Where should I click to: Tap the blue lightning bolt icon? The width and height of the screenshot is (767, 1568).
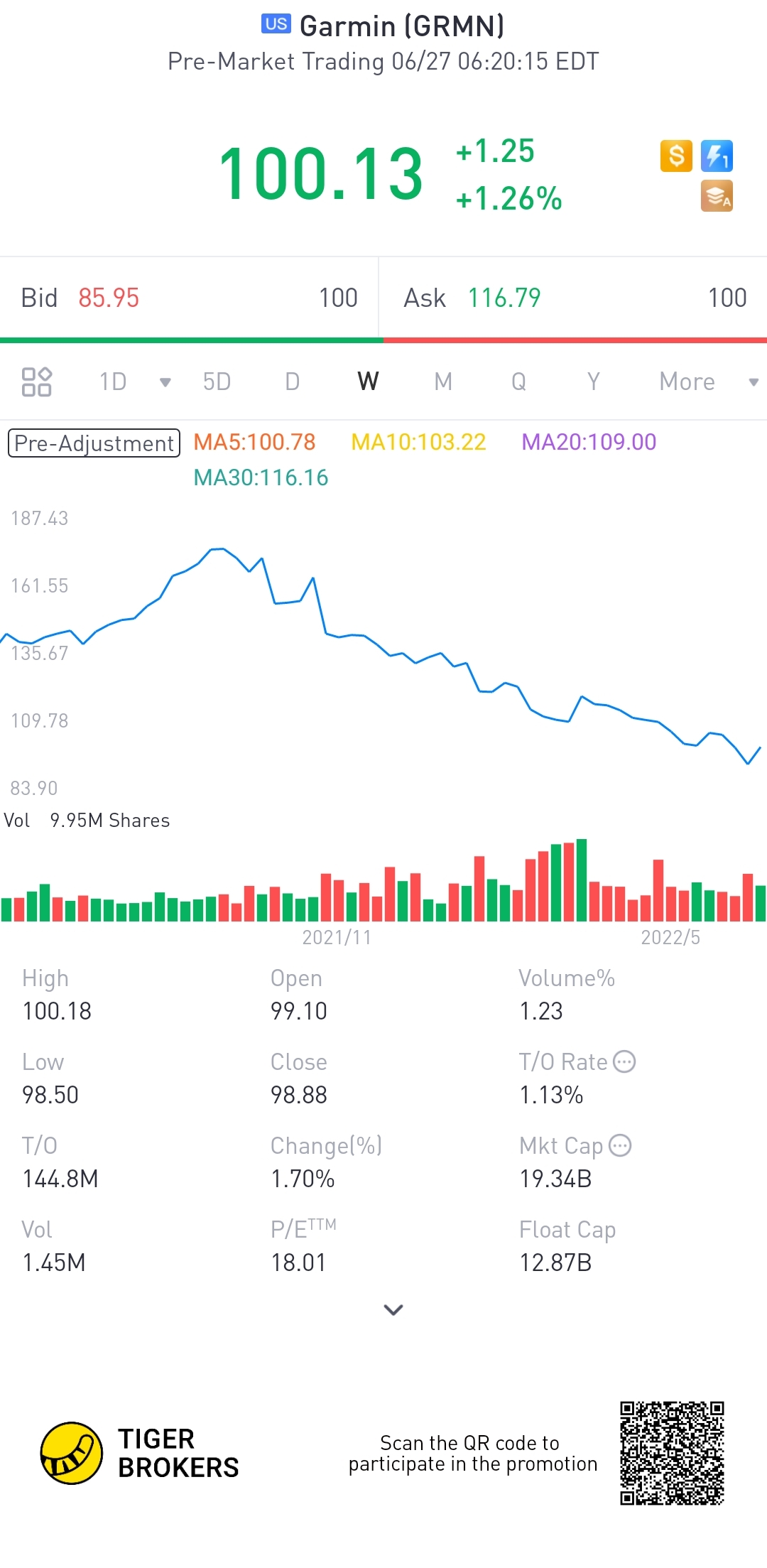point(717,156)
